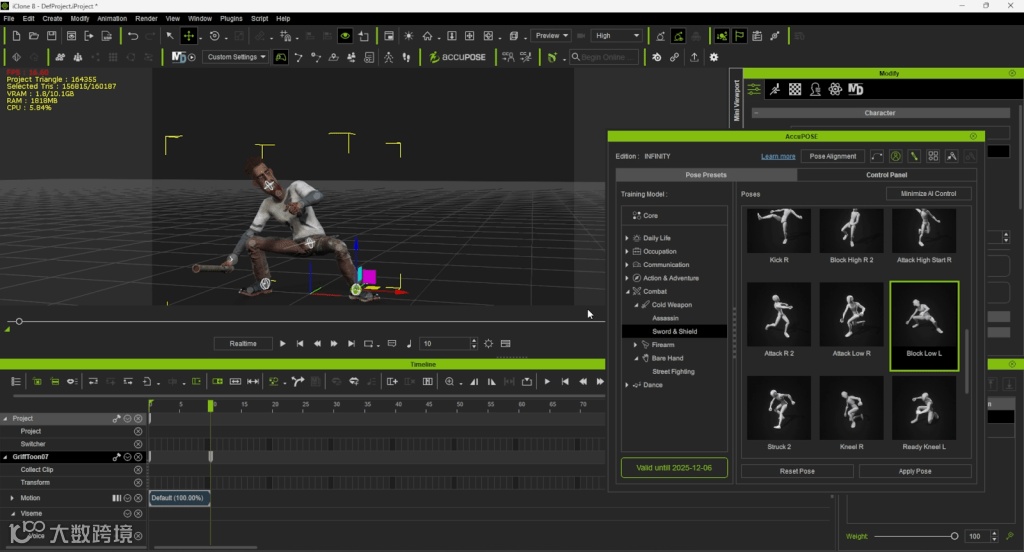This screenshot has width=1024, height=552.
Task: Toggle the Realtime playback mode button
Action: pyautogui.click(x=243, y=343)
